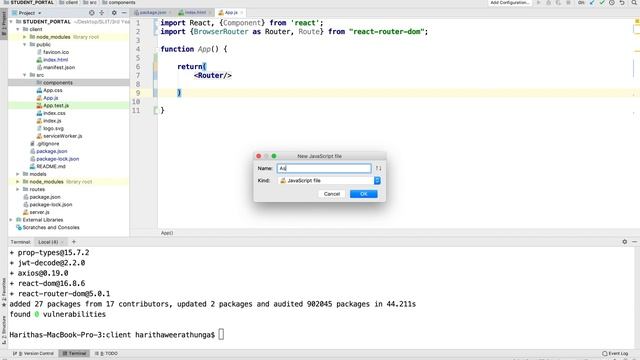The height and width of the screenshot is (360, 640).
Task: Toggle Project side tool window button
Action: tap(4, 24)
